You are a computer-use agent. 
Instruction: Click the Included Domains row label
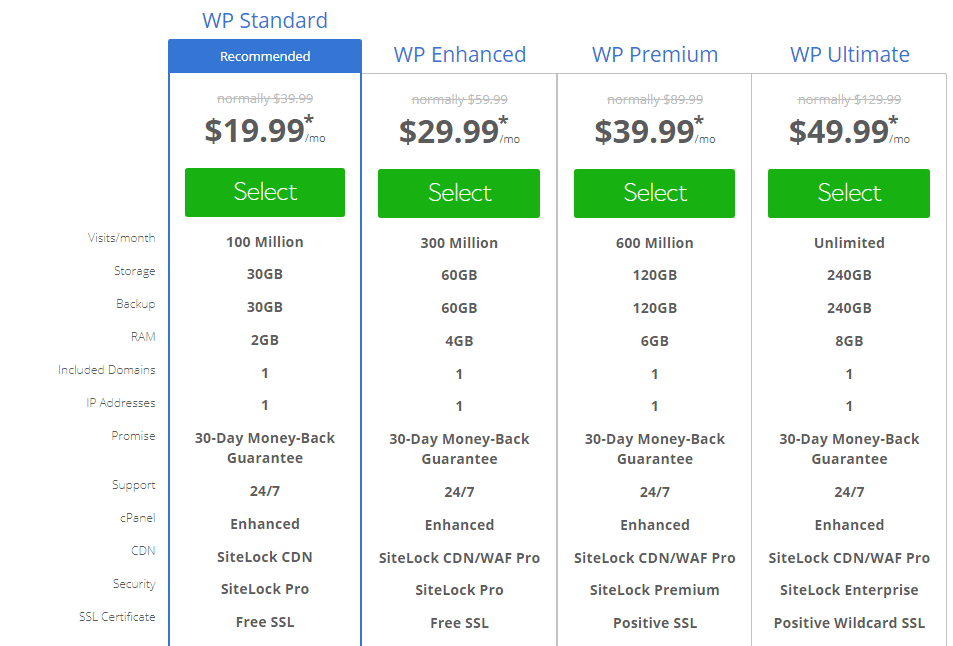coord(107,370)
